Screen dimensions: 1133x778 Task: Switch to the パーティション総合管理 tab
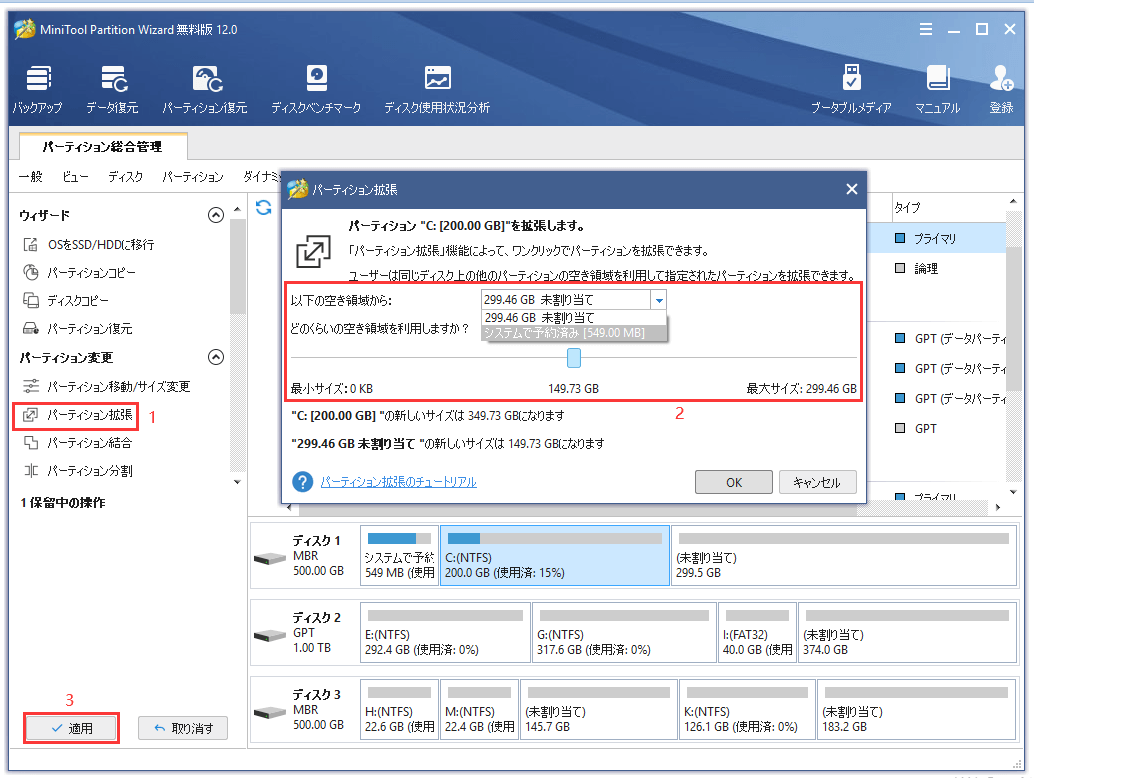(104, 146)
